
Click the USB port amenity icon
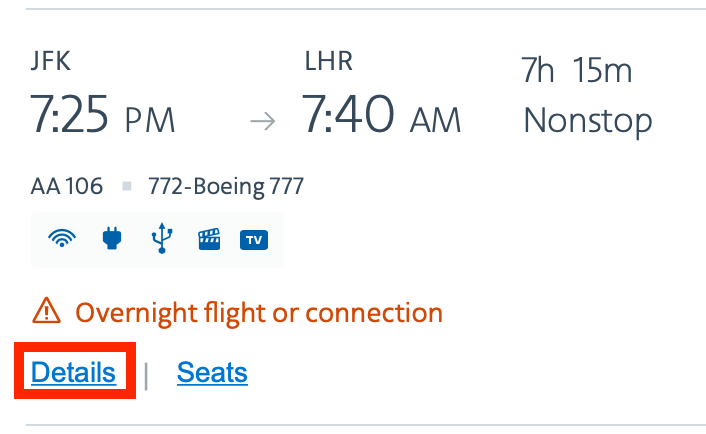click(159, 240)
